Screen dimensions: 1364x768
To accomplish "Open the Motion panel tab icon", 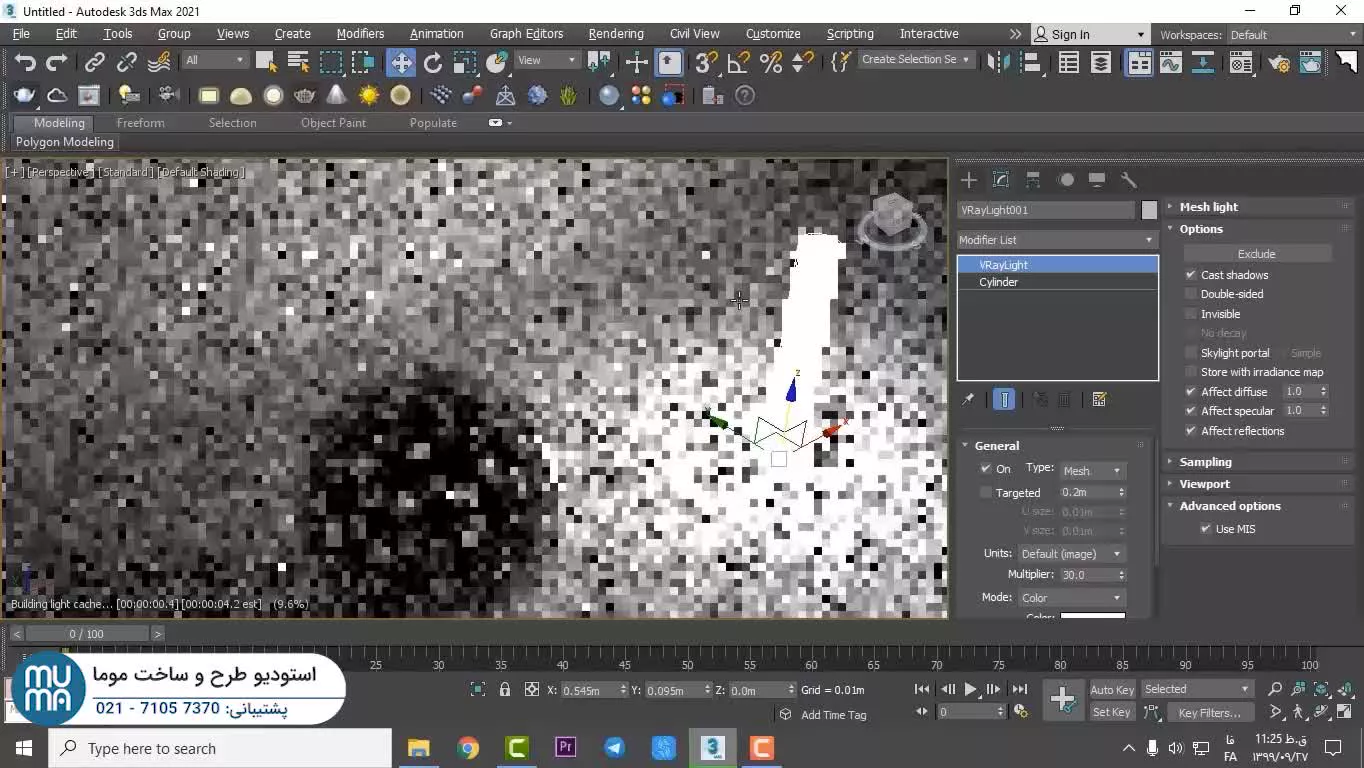I will 1066,180.
